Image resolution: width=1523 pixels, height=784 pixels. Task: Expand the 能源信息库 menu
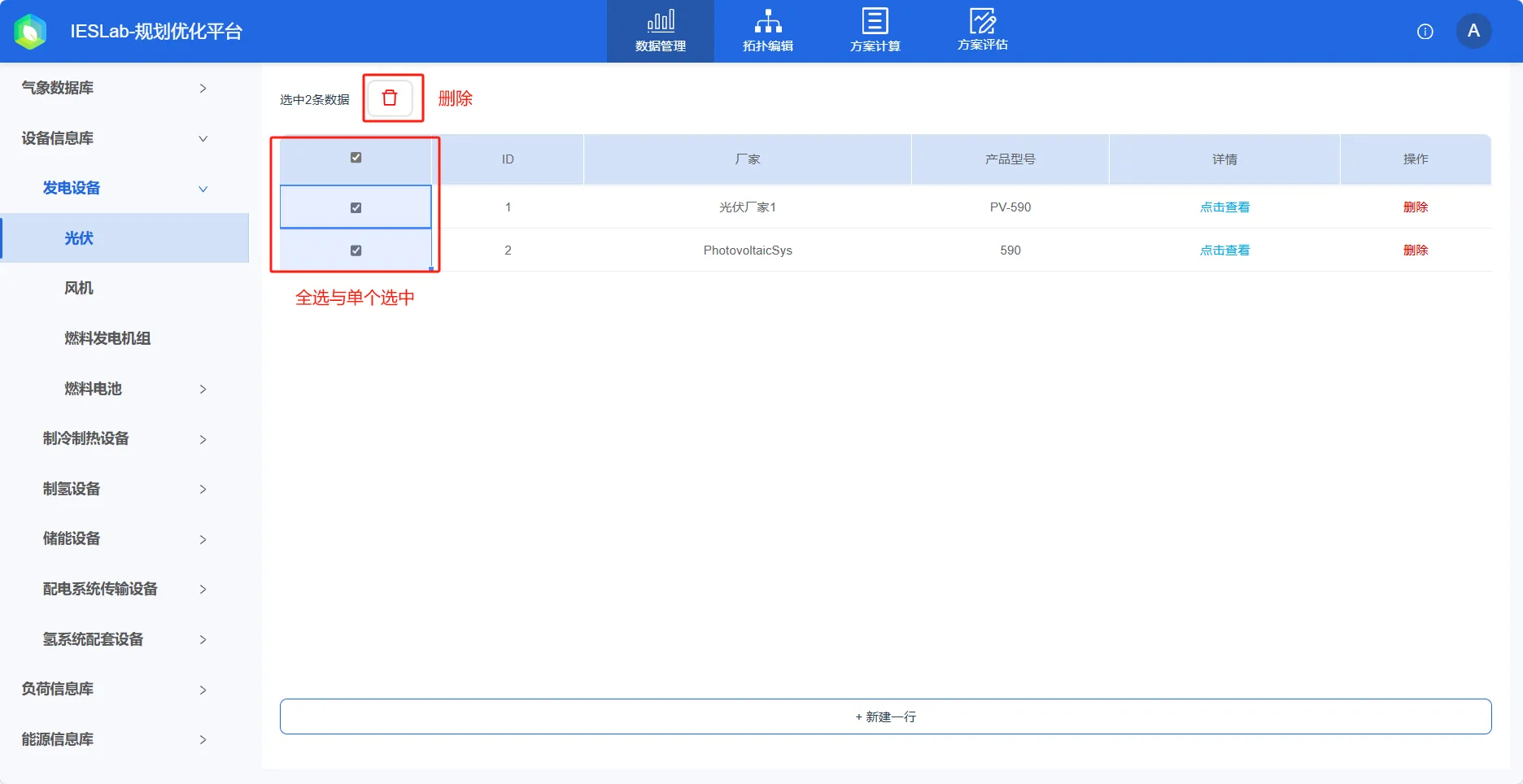(124, 739)
